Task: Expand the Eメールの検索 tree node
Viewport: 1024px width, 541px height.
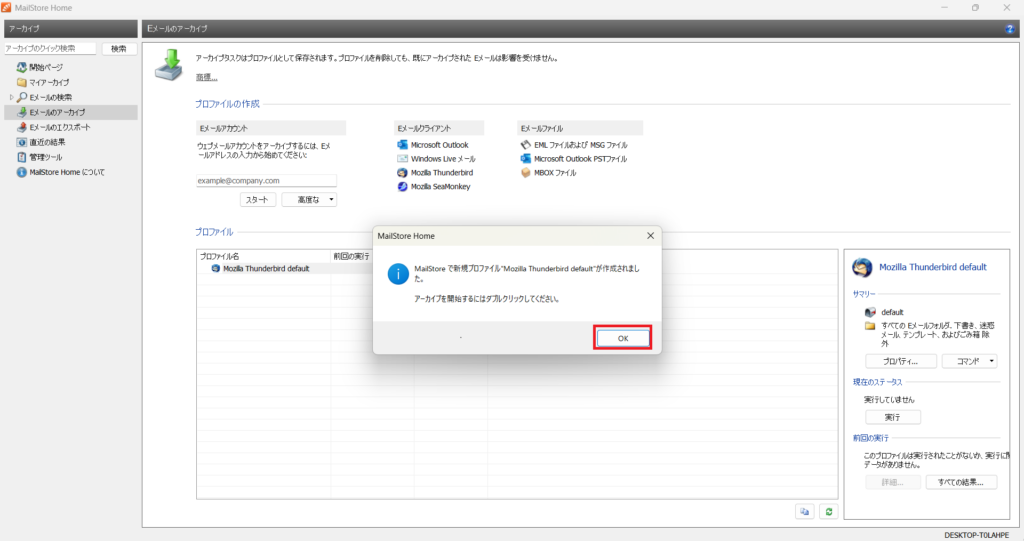Action: pos(11,97)
